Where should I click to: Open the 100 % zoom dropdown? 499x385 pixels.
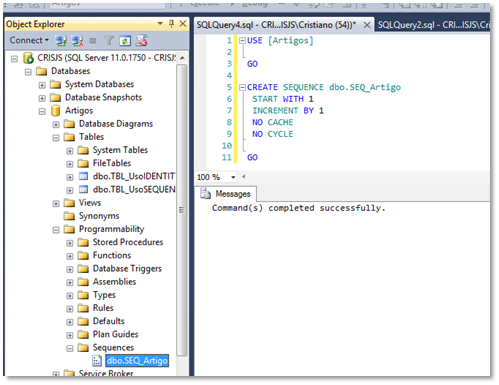pyautogui.click(x=233, y=177)
